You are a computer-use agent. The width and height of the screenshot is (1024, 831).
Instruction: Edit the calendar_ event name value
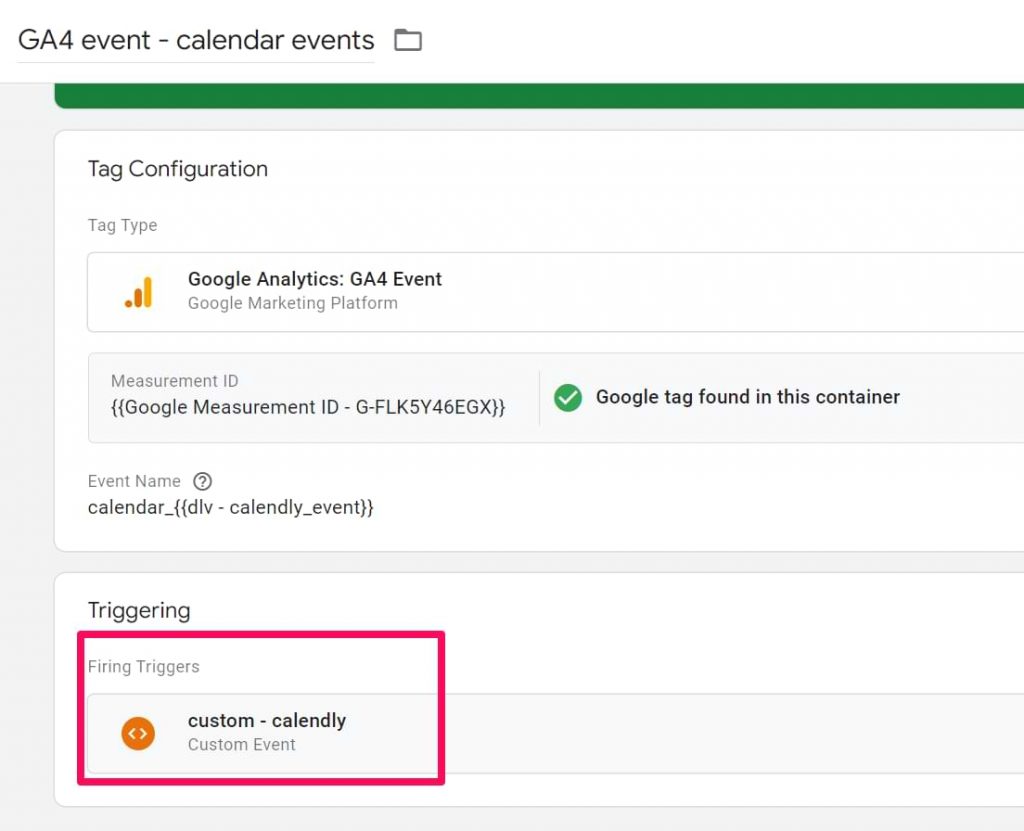coord(232,507)
